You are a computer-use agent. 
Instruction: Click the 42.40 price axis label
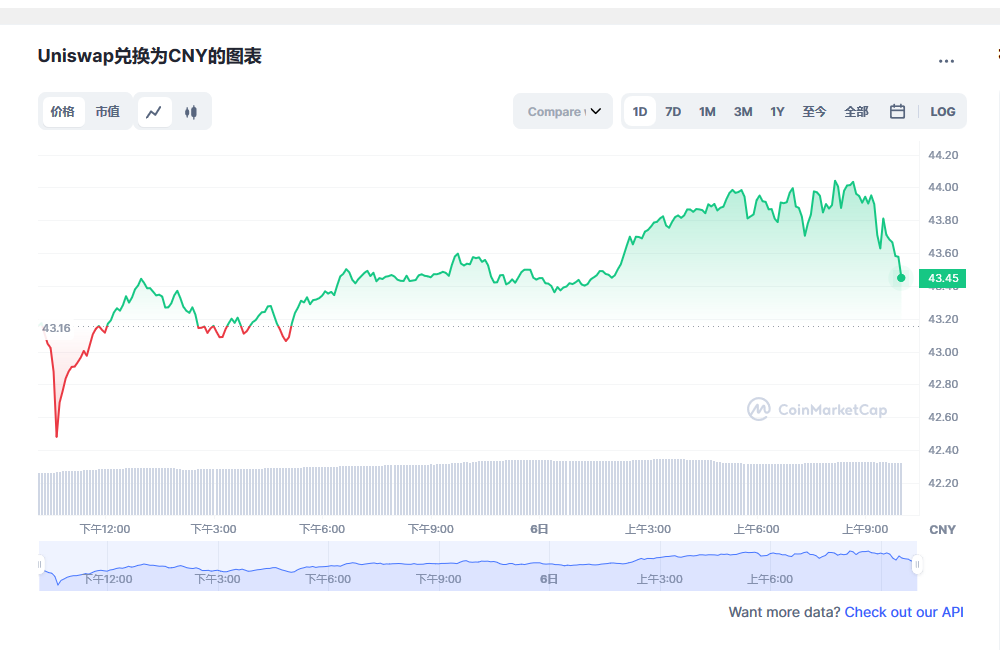tap(943, 450)
